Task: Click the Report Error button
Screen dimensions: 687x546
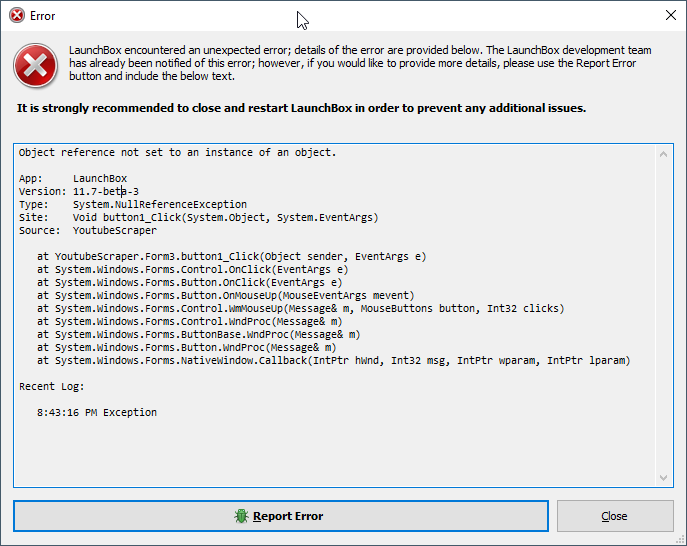Action: click(x=281, y=516)
